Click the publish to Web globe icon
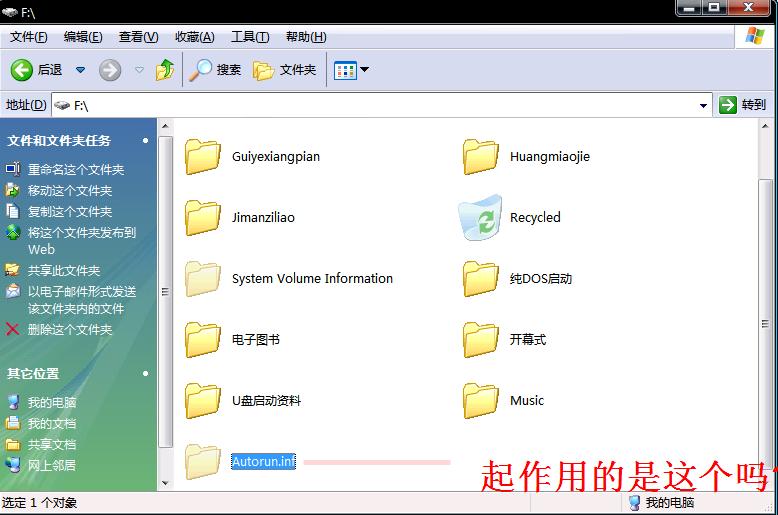 [12, 232]
